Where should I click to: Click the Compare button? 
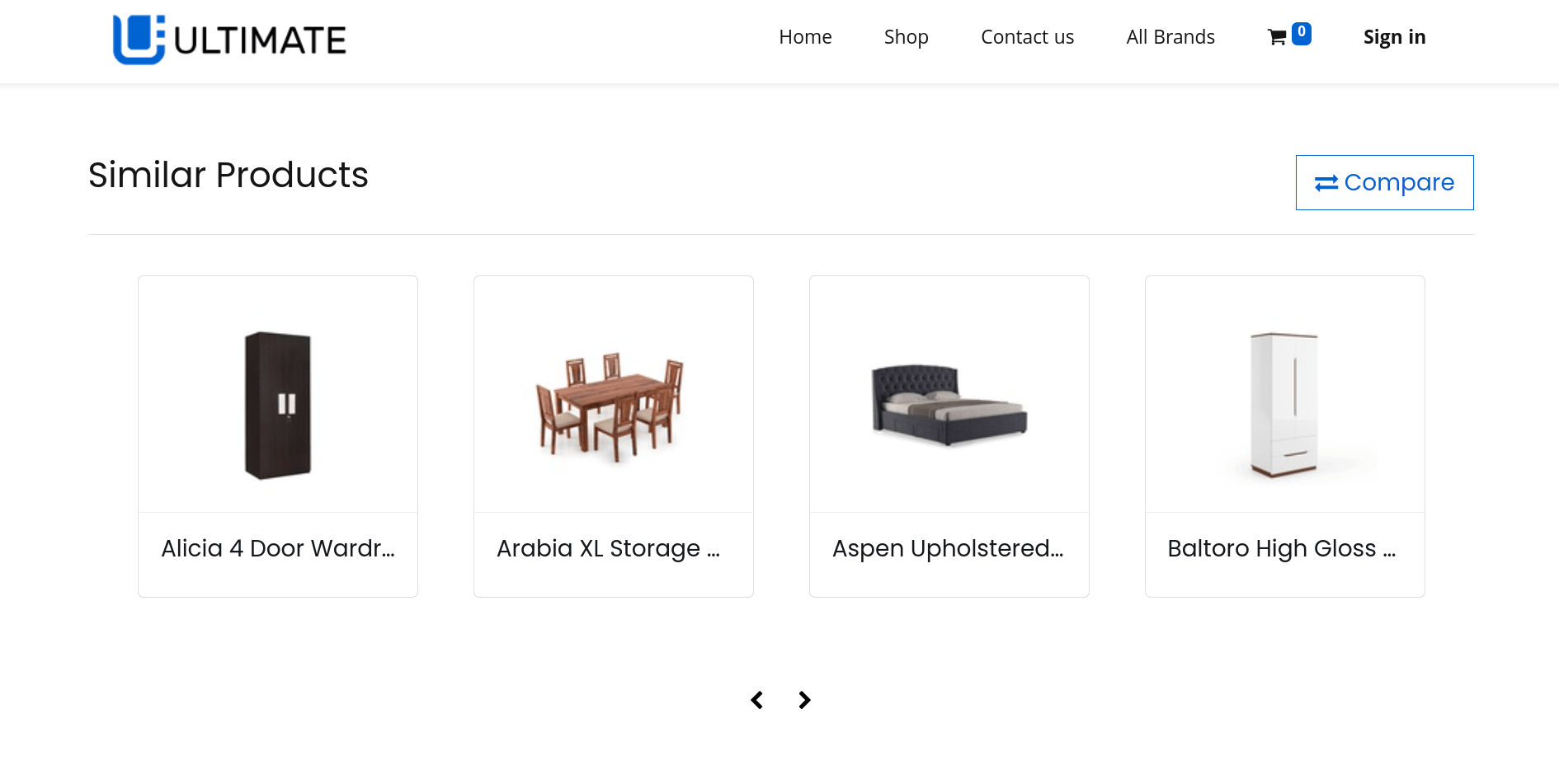[1384, 182]
